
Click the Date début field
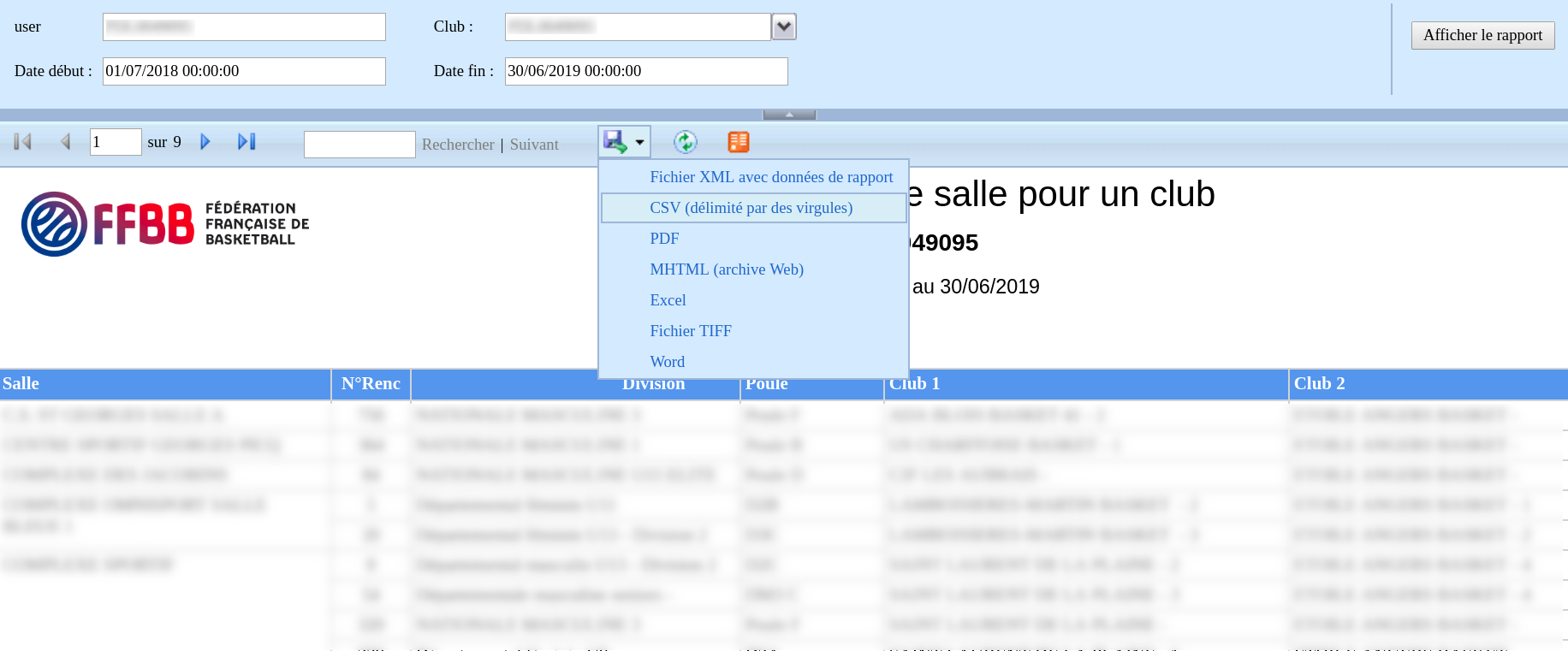(x=244, y=71)
